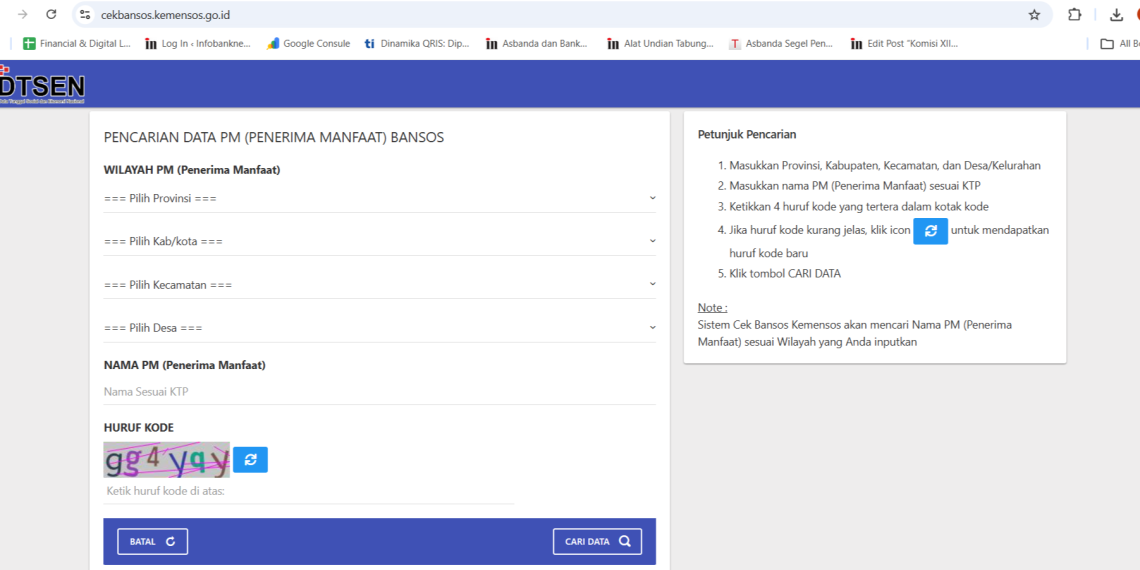The image size is (1140, 570).
Task: Click instruction Masukkan nama PM sesuai KTP
Action: pos(855,185)
